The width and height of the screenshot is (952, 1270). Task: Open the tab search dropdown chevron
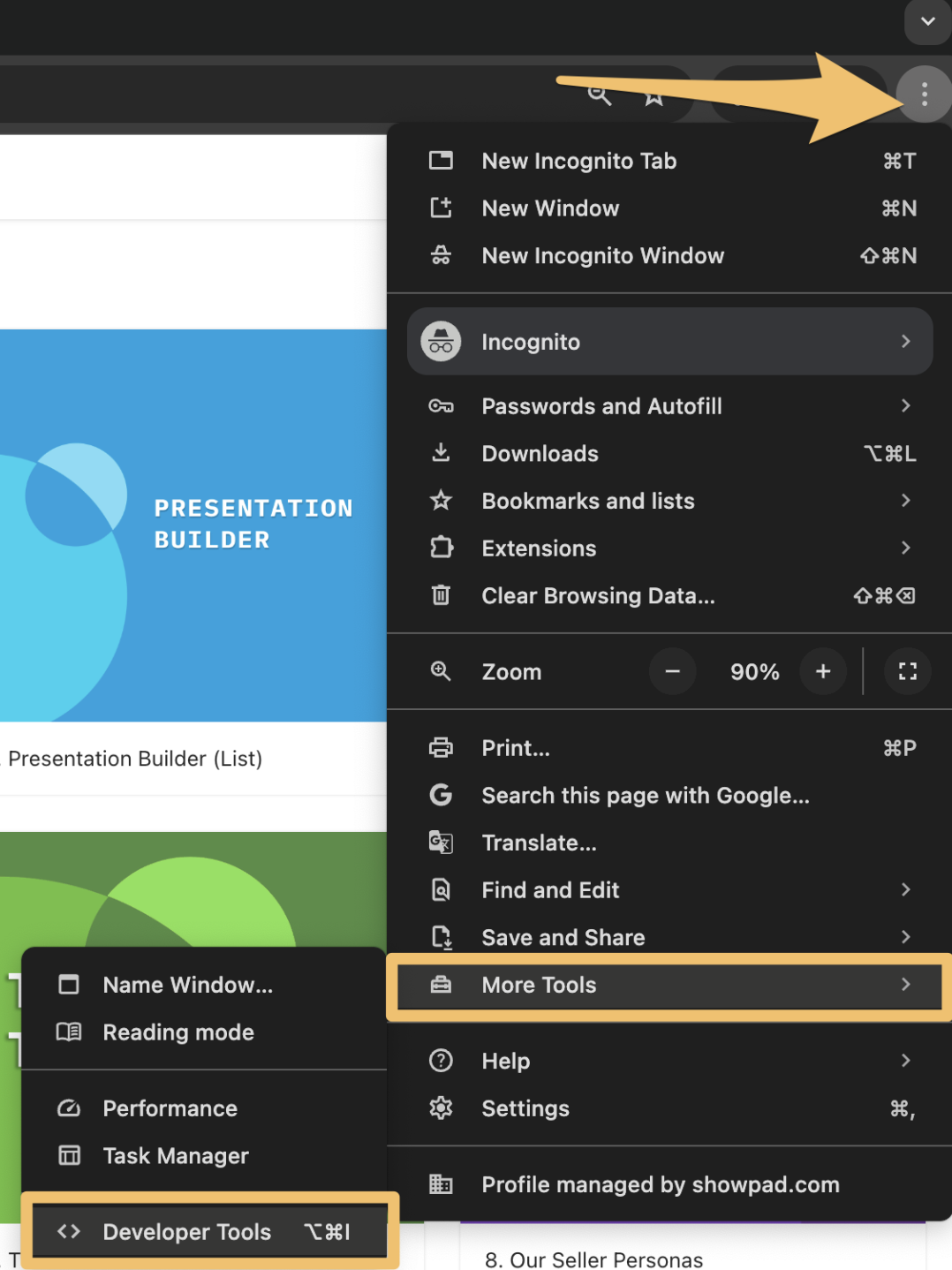tap(927, 21)
